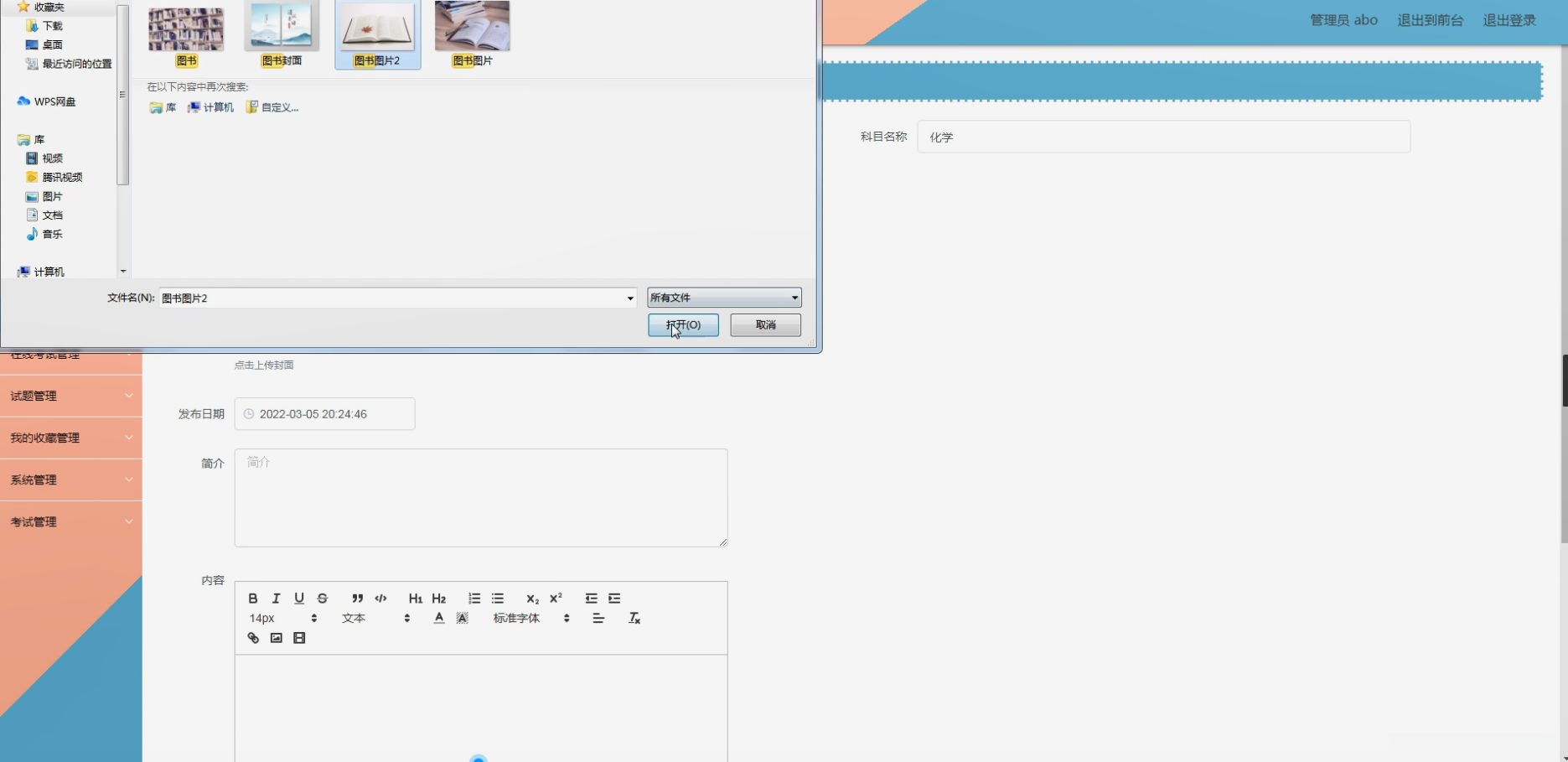Click the navigation pane scroll-down arrow
1568x762 pixels.
123,271
